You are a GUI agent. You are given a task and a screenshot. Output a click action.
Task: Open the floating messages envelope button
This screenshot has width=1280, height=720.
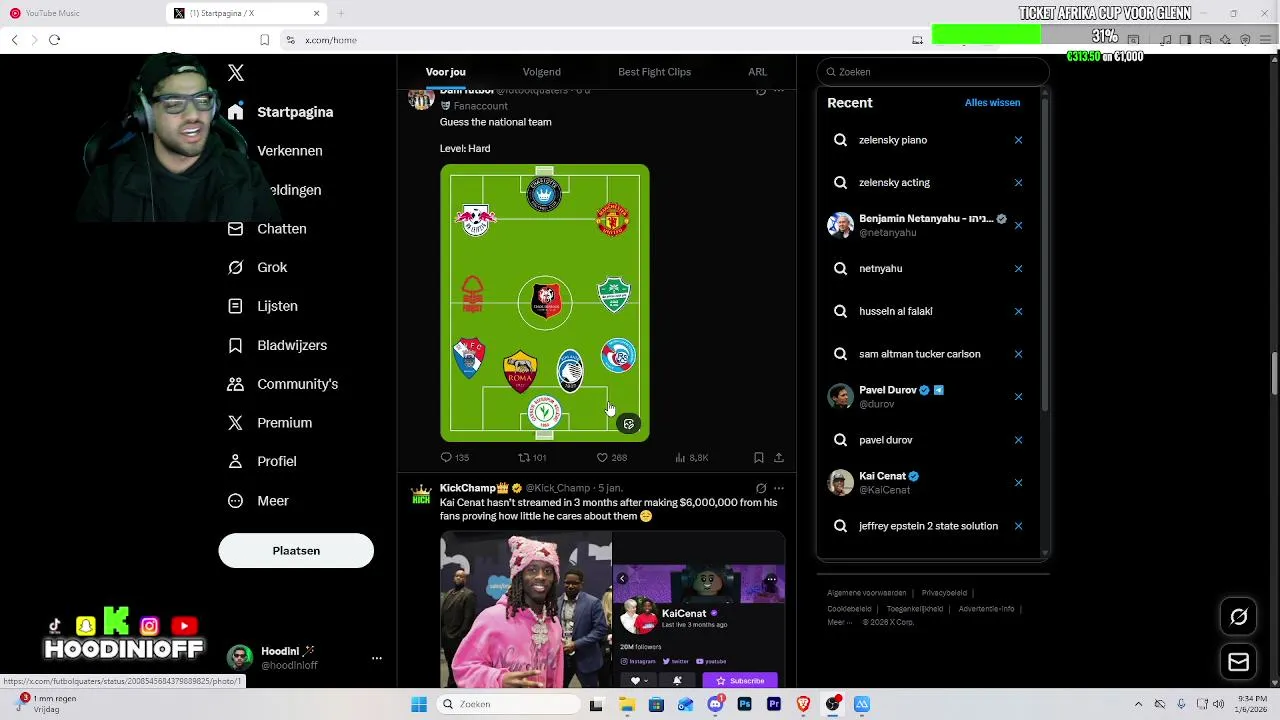(x=1238, y=662)
